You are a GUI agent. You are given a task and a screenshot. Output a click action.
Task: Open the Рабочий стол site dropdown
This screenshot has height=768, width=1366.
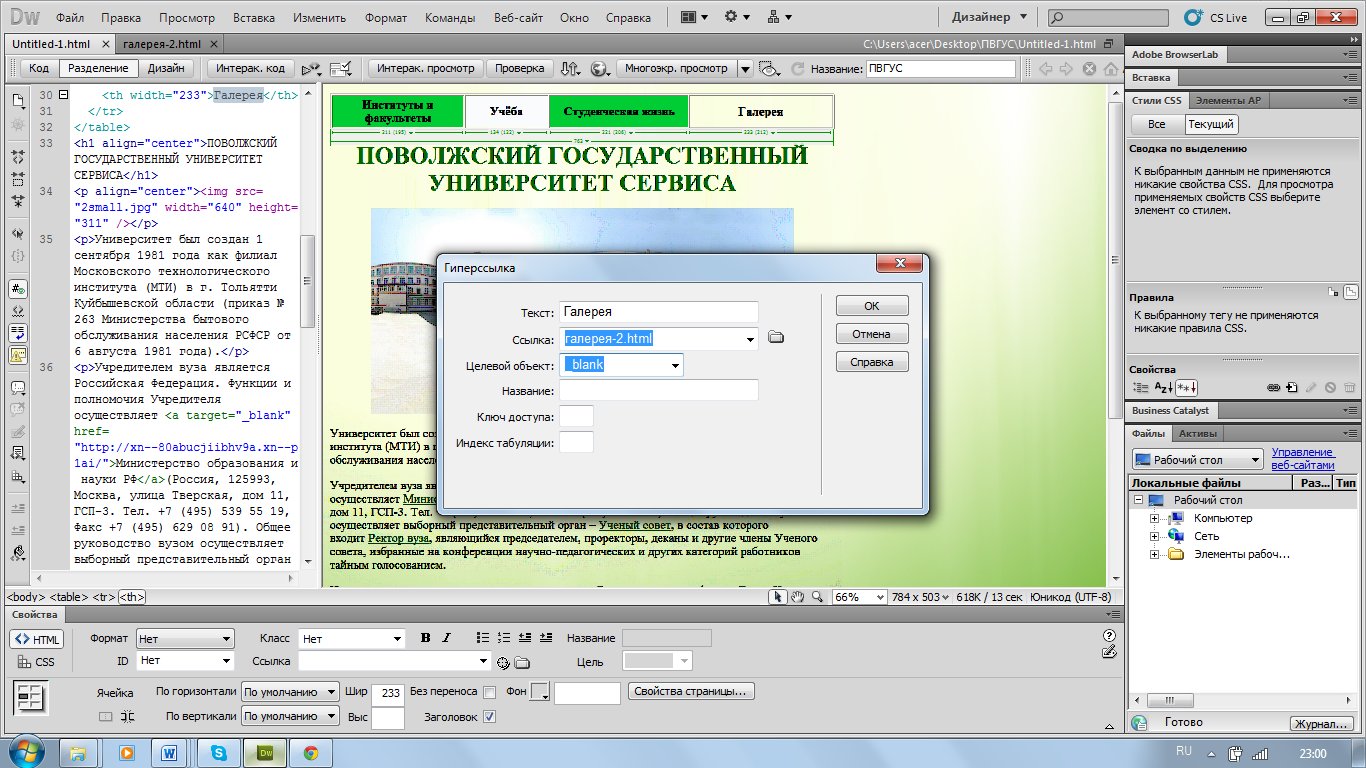(1199, 460)
